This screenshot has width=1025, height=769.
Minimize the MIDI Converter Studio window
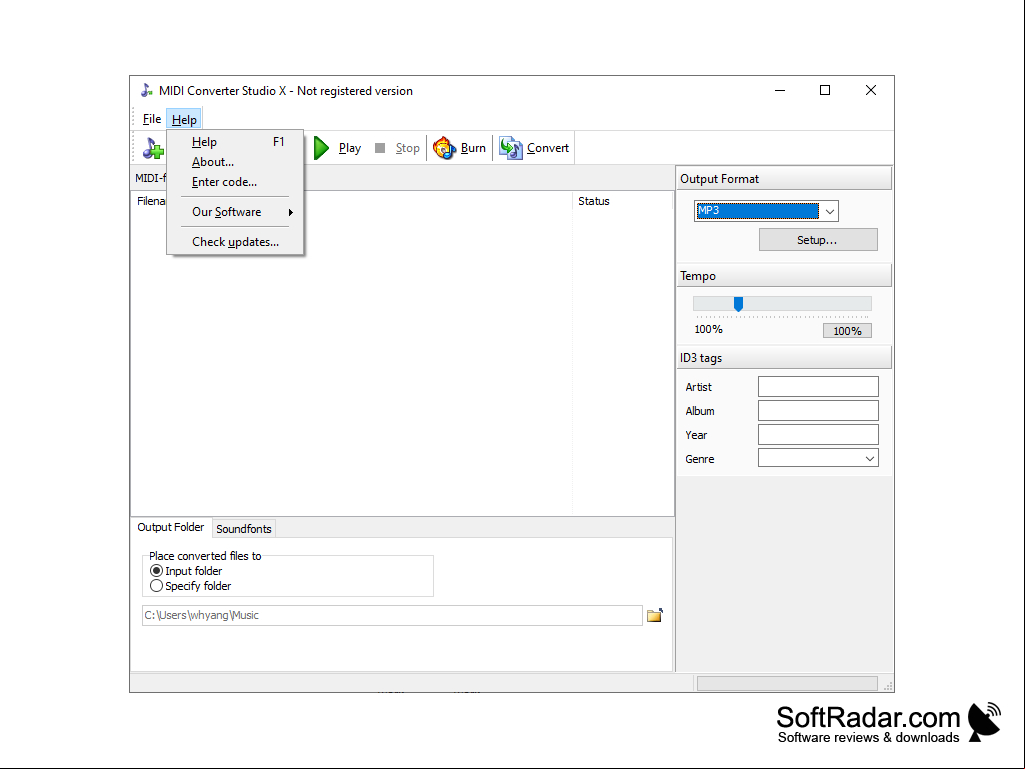click(x=780, y=90)
